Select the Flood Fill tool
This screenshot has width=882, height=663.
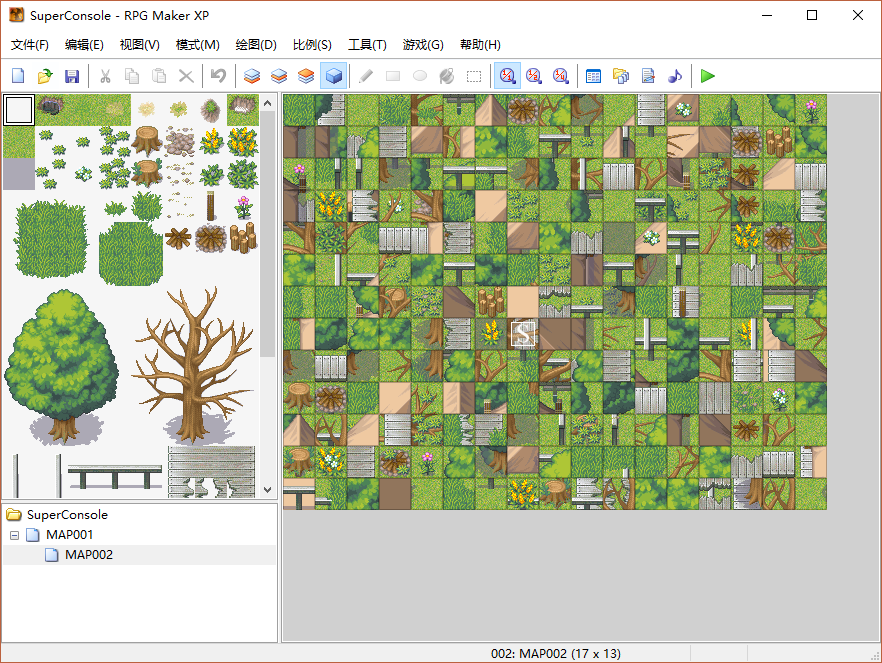click(x=447, y=76)
